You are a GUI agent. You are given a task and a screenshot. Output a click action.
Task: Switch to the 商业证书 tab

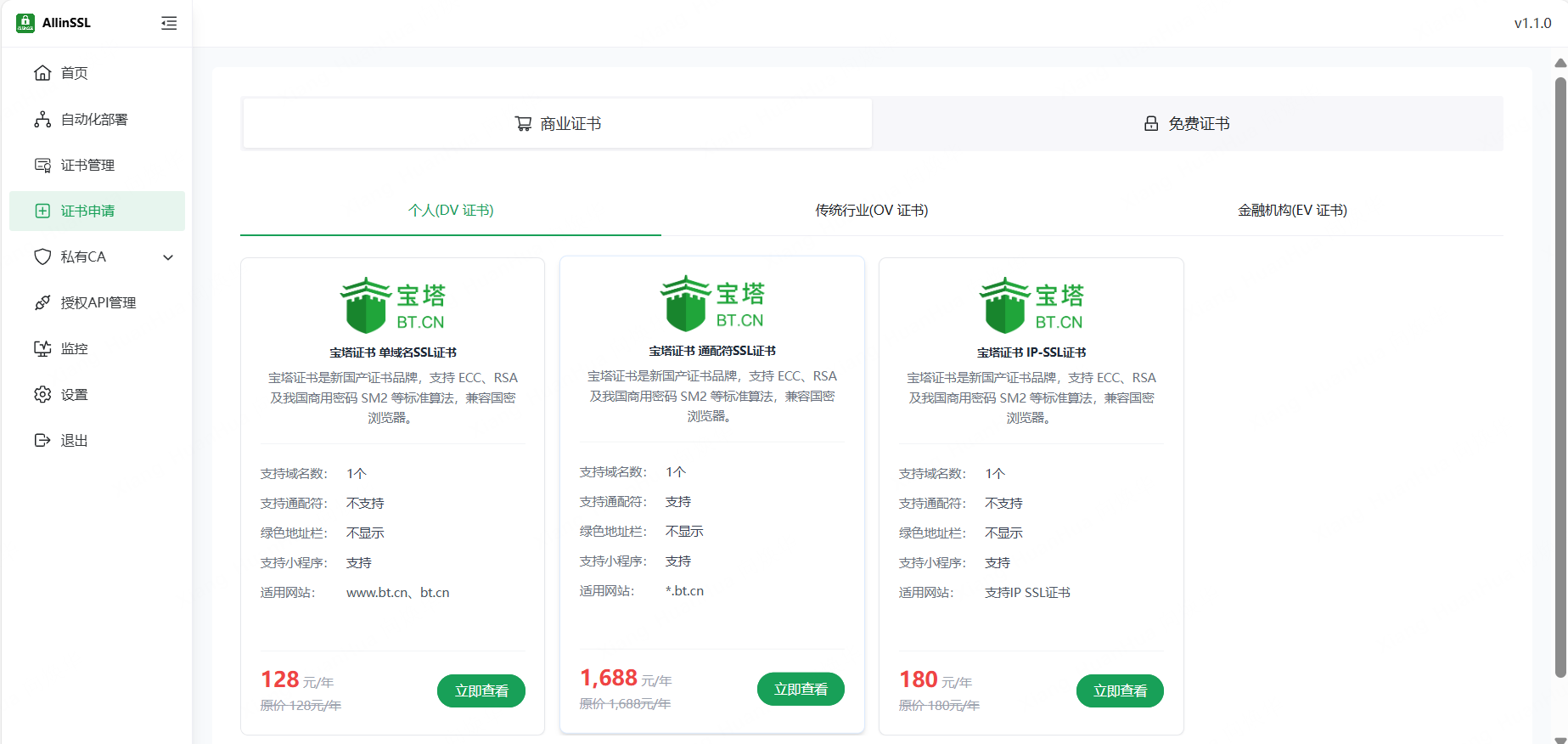click(x=558, y=124)
